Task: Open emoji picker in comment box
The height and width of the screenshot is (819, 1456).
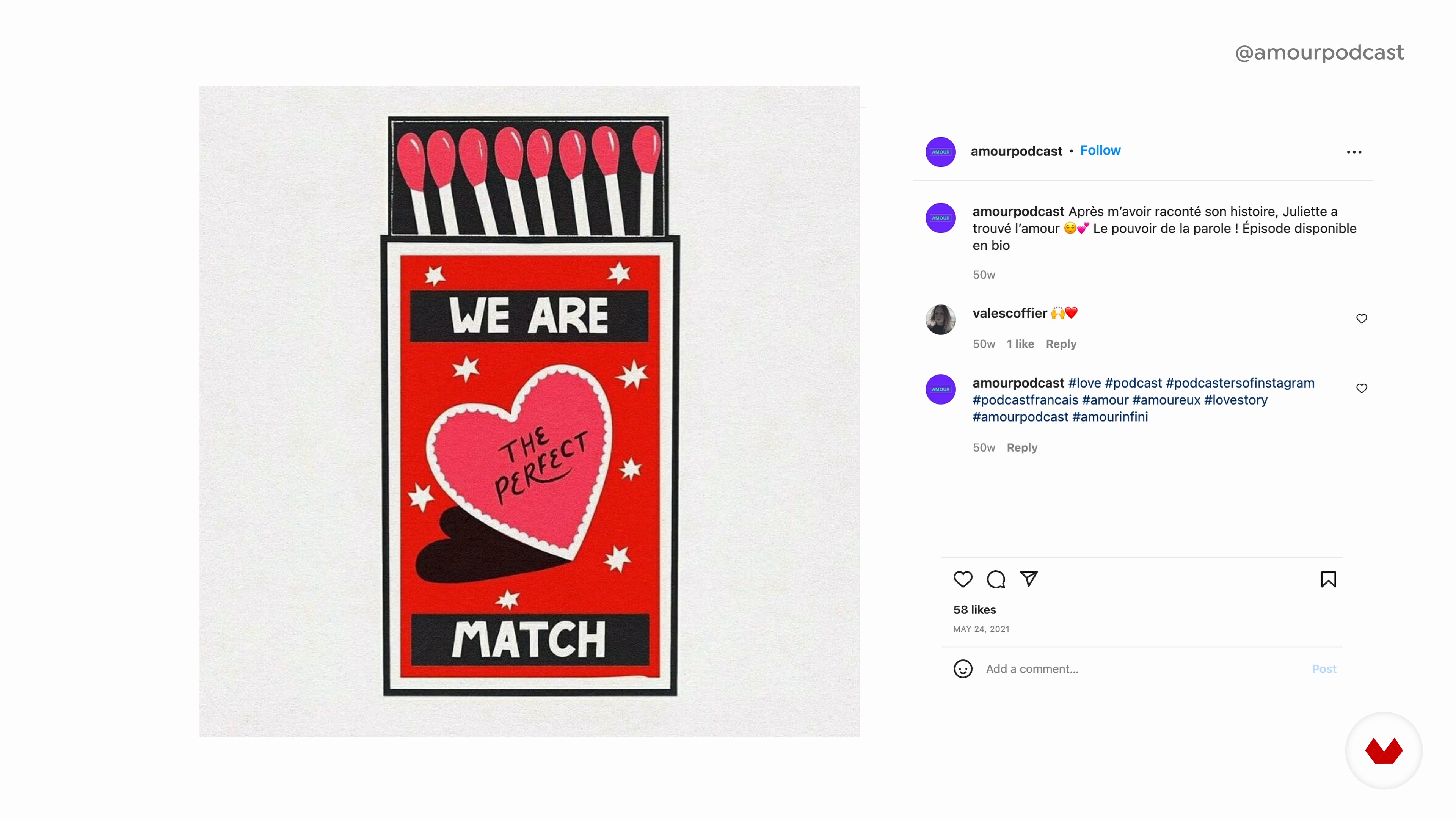Action: tap(963, 668)
